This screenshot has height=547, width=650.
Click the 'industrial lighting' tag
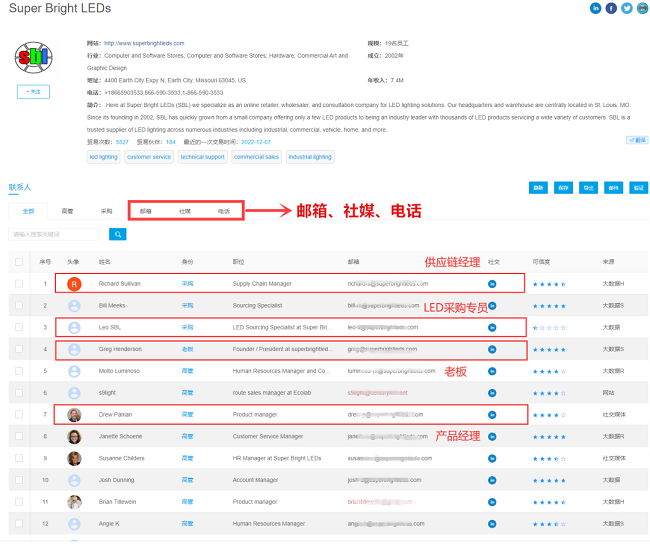[x=310, y=157]
